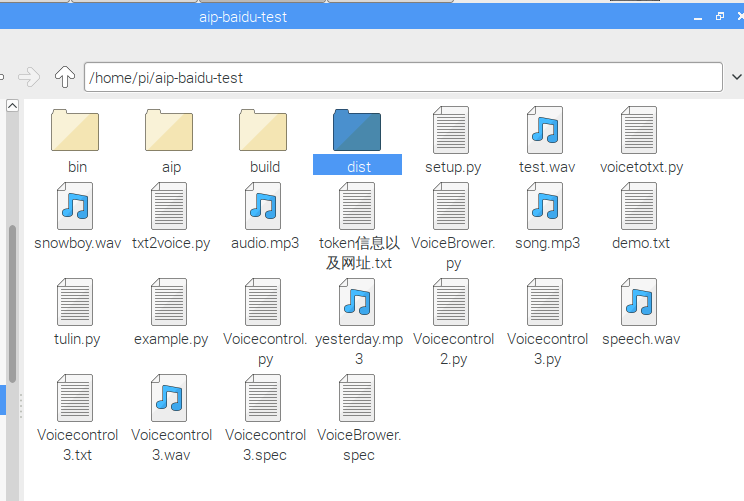
Task: Select the Voicecontrol3.py file icon
Action: [x=545, y=302]
